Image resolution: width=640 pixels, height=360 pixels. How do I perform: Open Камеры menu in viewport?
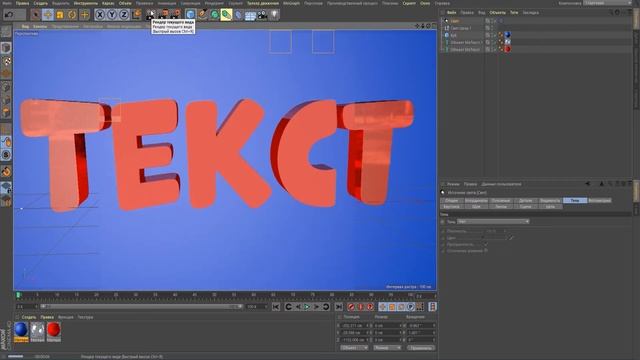coord(40,26)
